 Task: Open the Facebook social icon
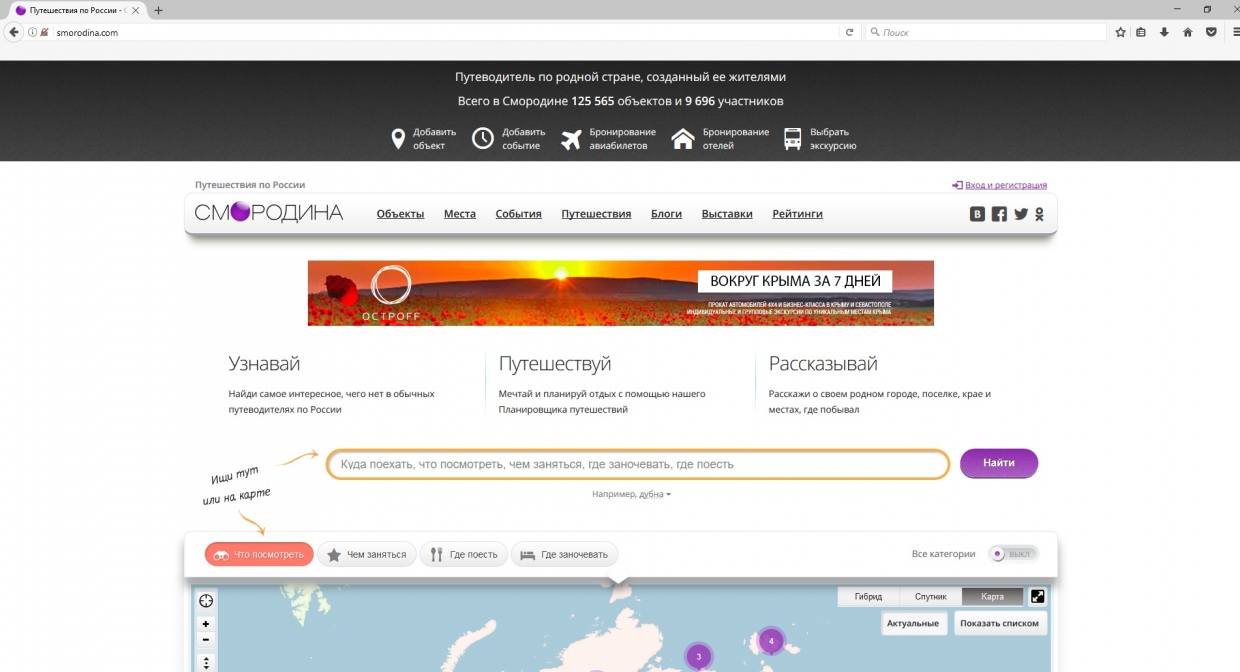(999, 214)
